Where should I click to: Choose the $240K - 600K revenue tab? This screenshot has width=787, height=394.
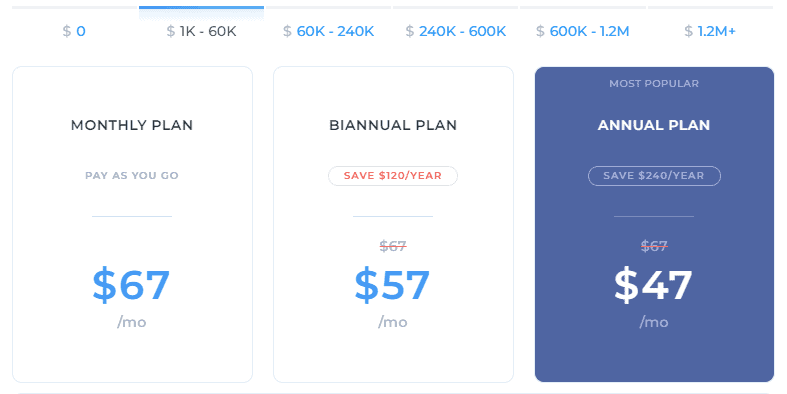click(x=455, y=31)
